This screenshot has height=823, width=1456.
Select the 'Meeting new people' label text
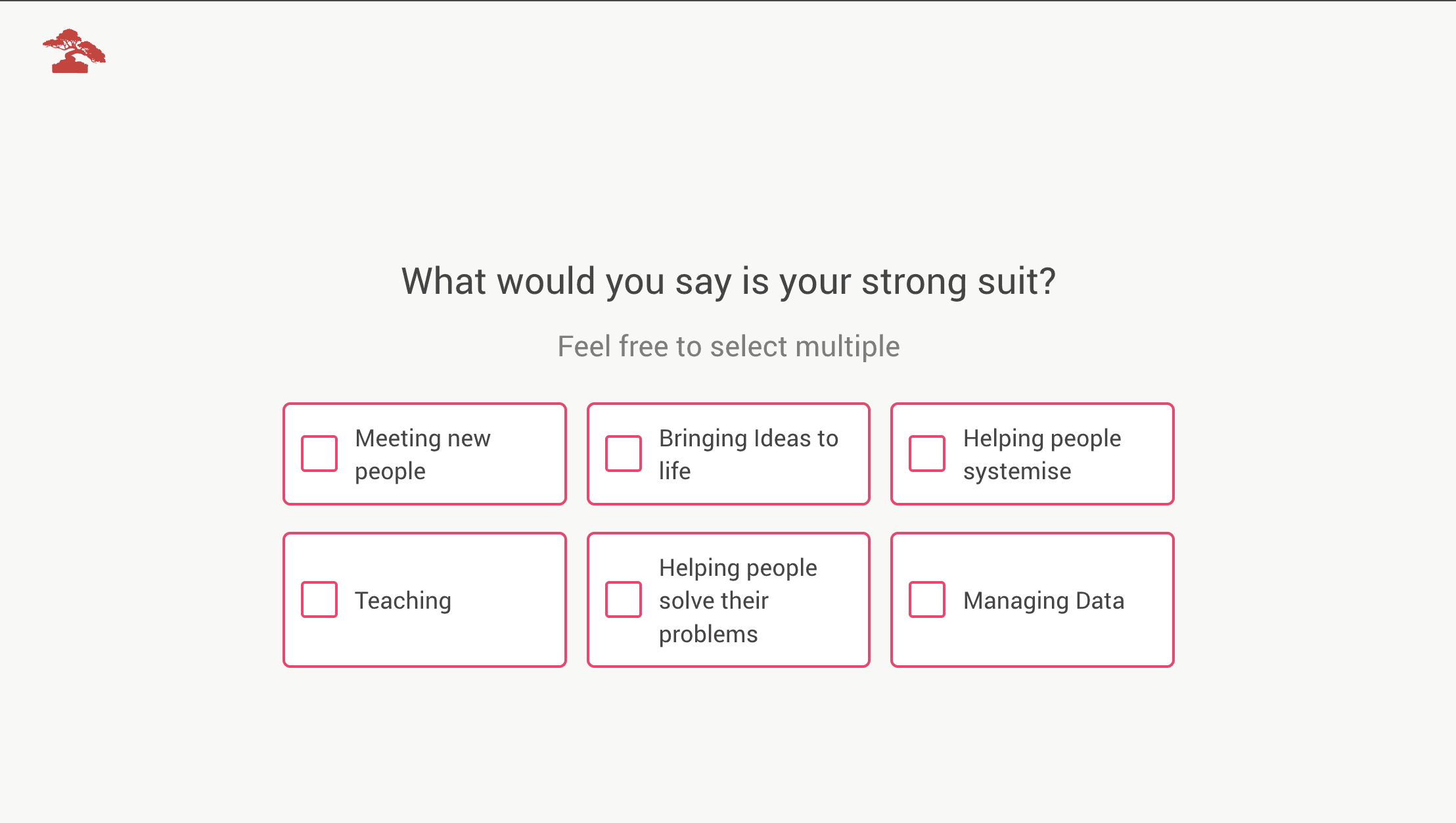[422, 454]
